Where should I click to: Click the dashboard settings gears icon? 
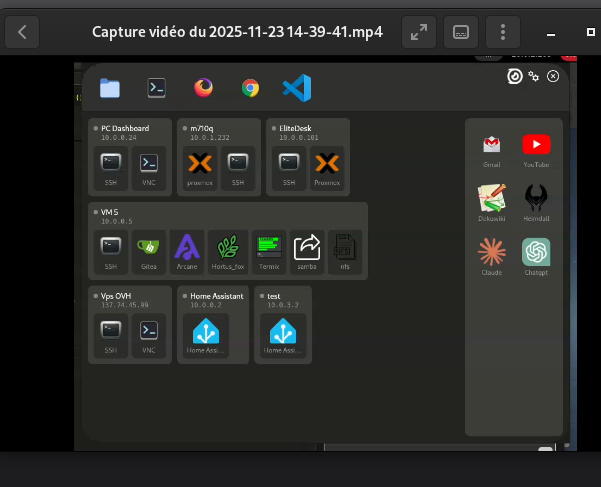[x=534, y=76]
